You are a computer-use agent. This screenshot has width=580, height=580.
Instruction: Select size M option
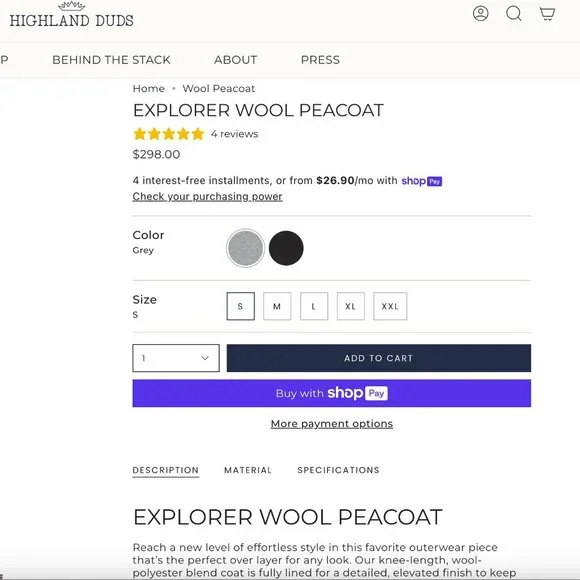tap(277, 306)
